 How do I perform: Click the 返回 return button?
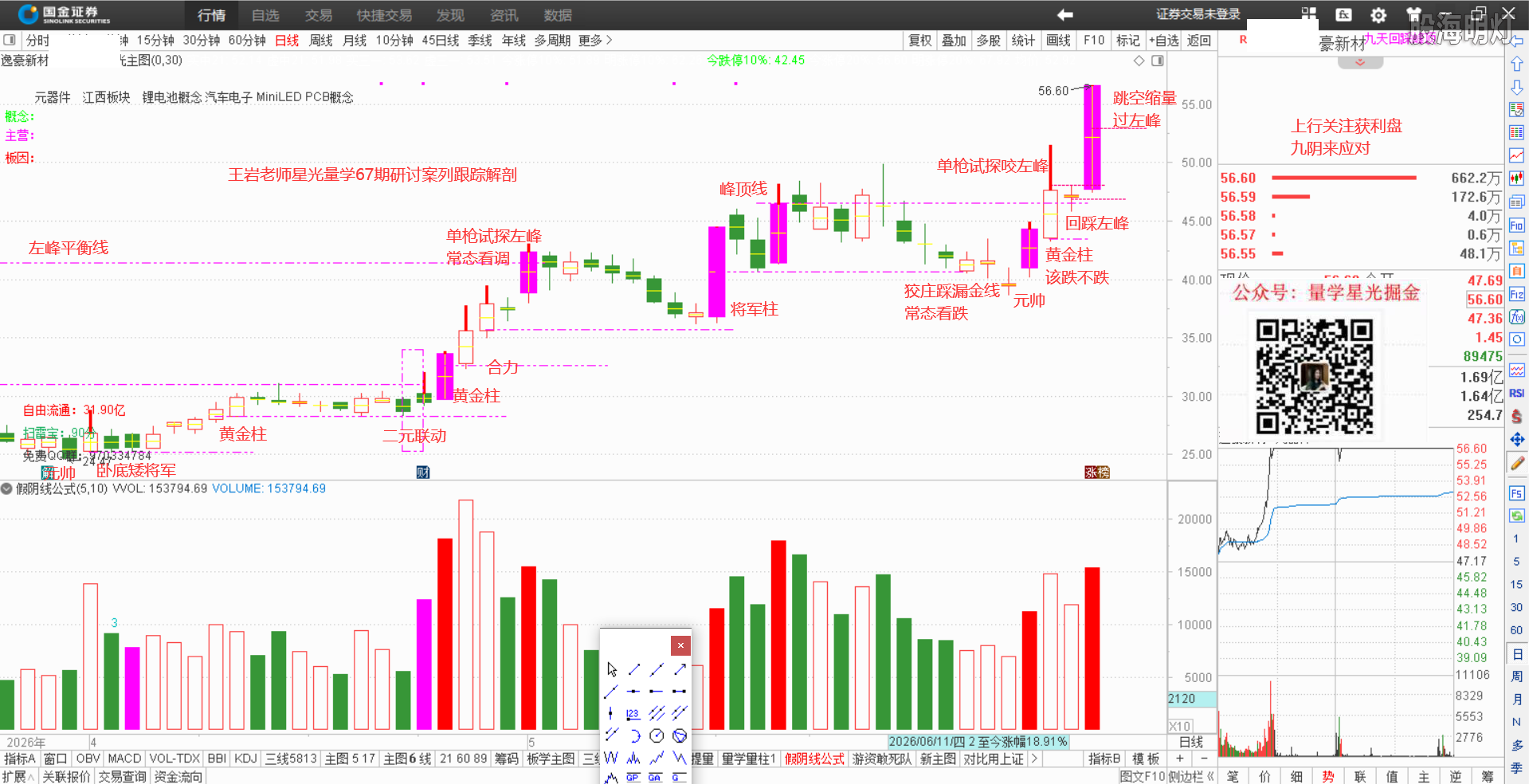[x=1199, y=40]
